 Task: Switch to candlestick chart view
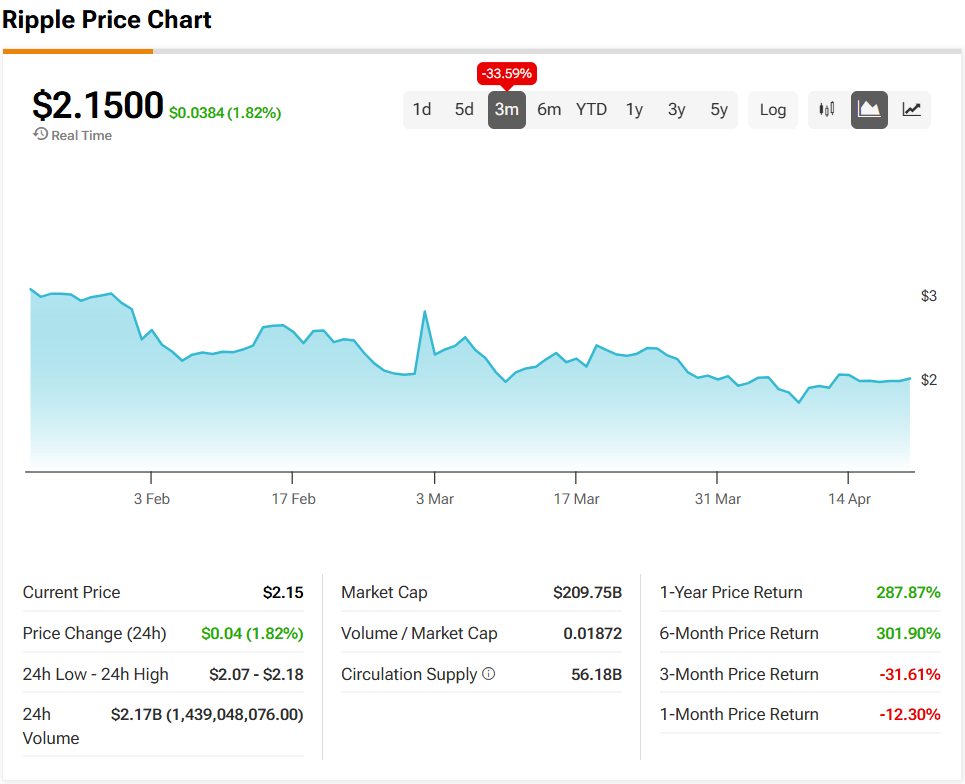click(827, 110)
